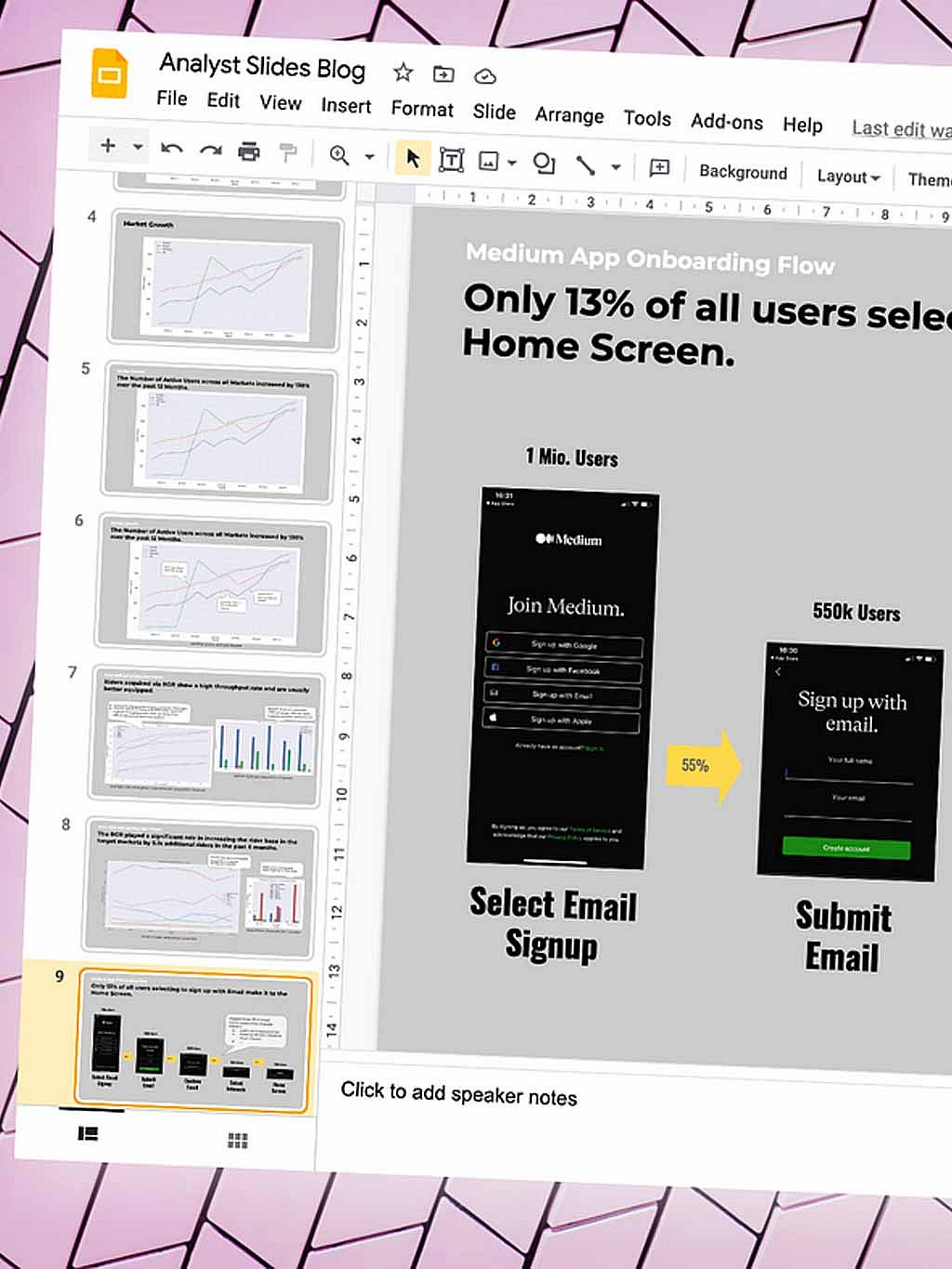Open the Add-ons menu
This screenshot has height=1269, width=952.
coord(727,122)
